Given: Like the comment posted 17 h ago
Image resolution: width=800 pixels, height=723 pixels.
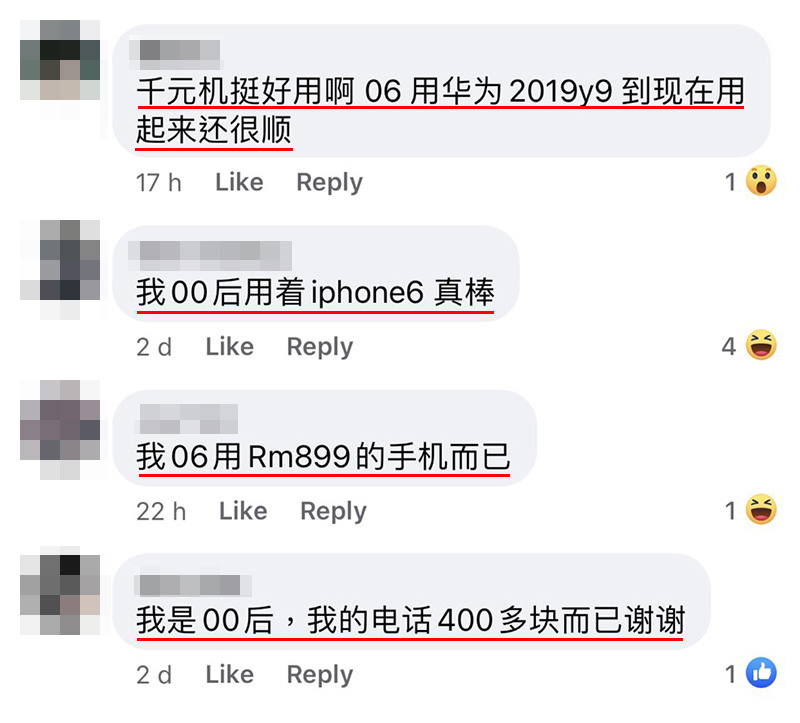Looking at the screenshot, I should (x=239, y=182).
